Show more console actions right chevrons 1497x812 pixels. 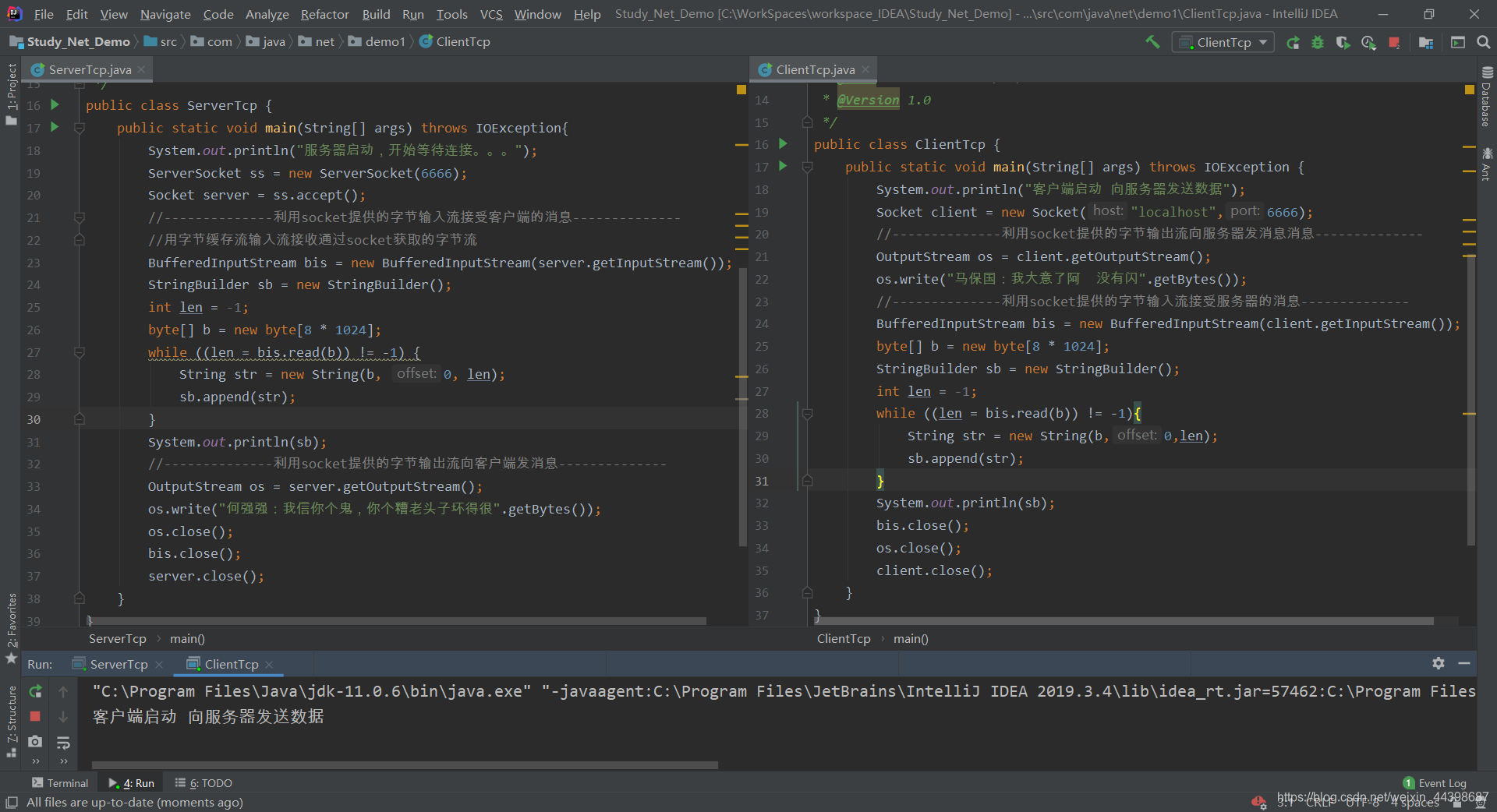click(63, 761)
